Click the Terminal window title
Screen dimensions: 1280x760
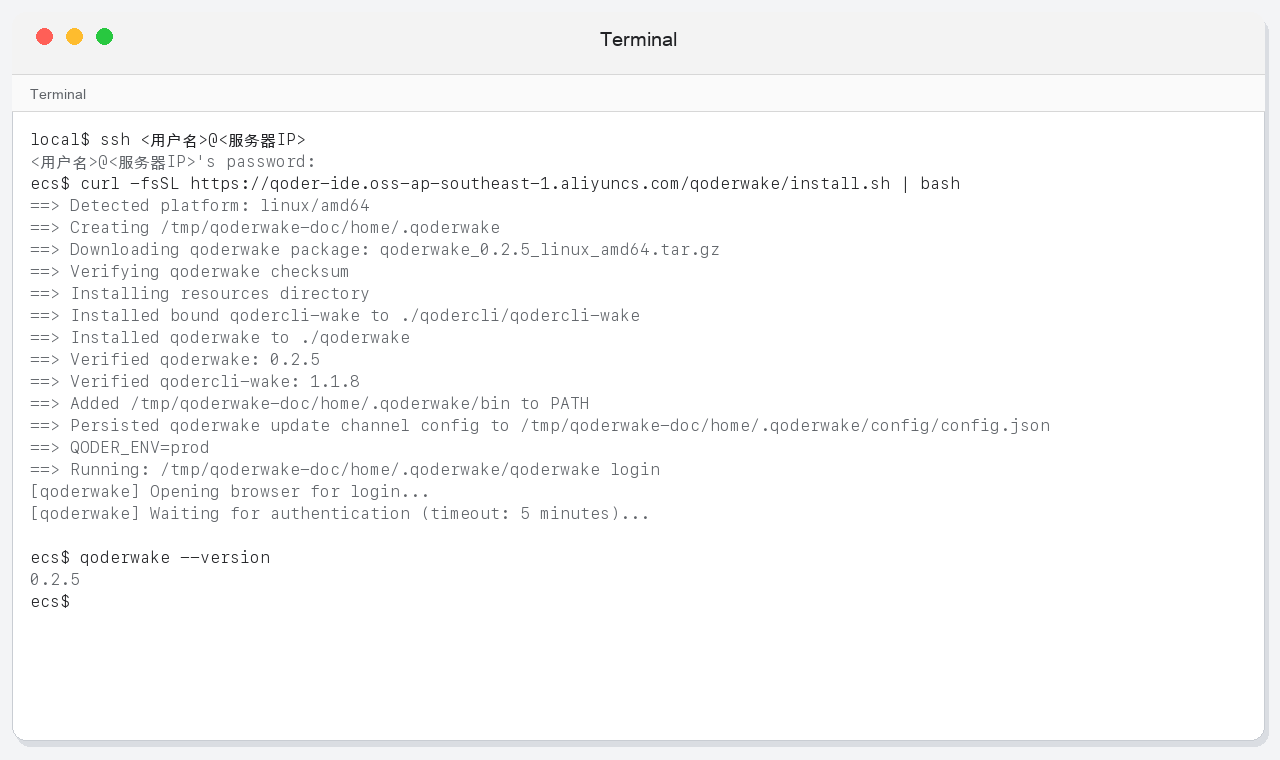coord(638,39)
